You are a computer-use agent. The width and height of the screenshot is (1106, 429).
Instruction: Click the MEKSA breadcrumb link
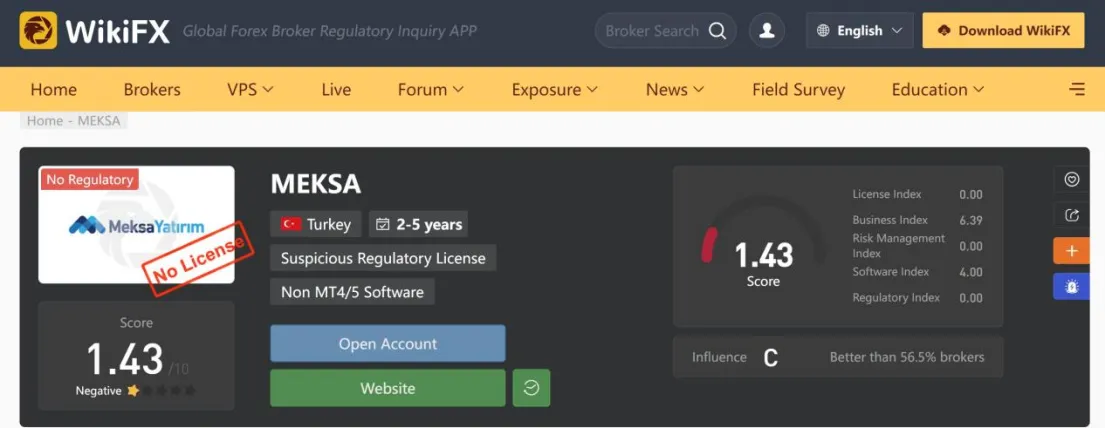(99, 121)
